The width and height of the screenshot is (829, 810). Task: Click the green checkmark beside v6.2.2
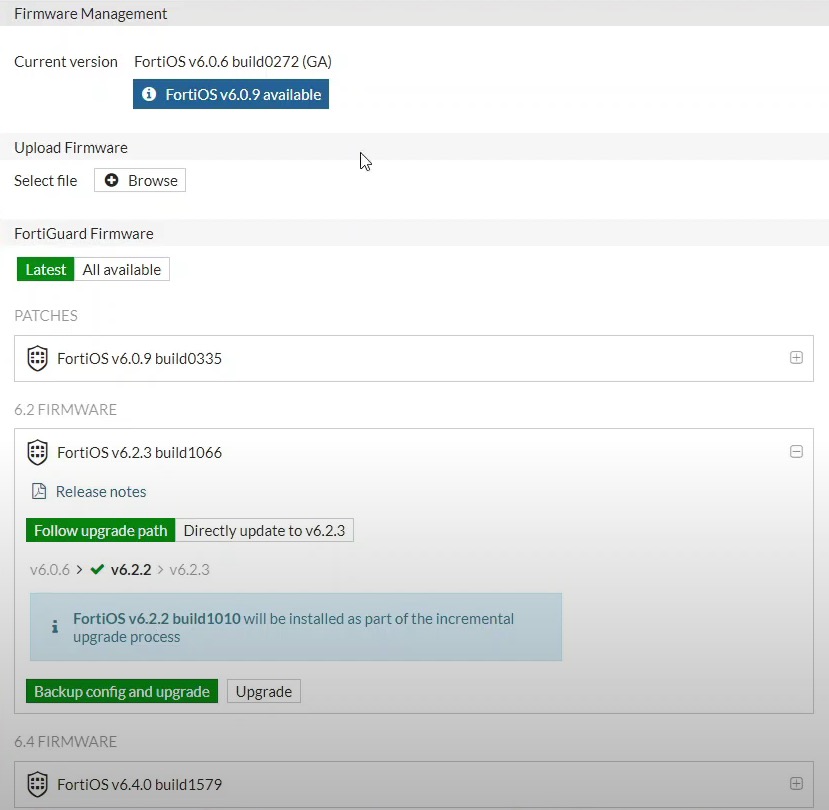click(x=97, y=569)
